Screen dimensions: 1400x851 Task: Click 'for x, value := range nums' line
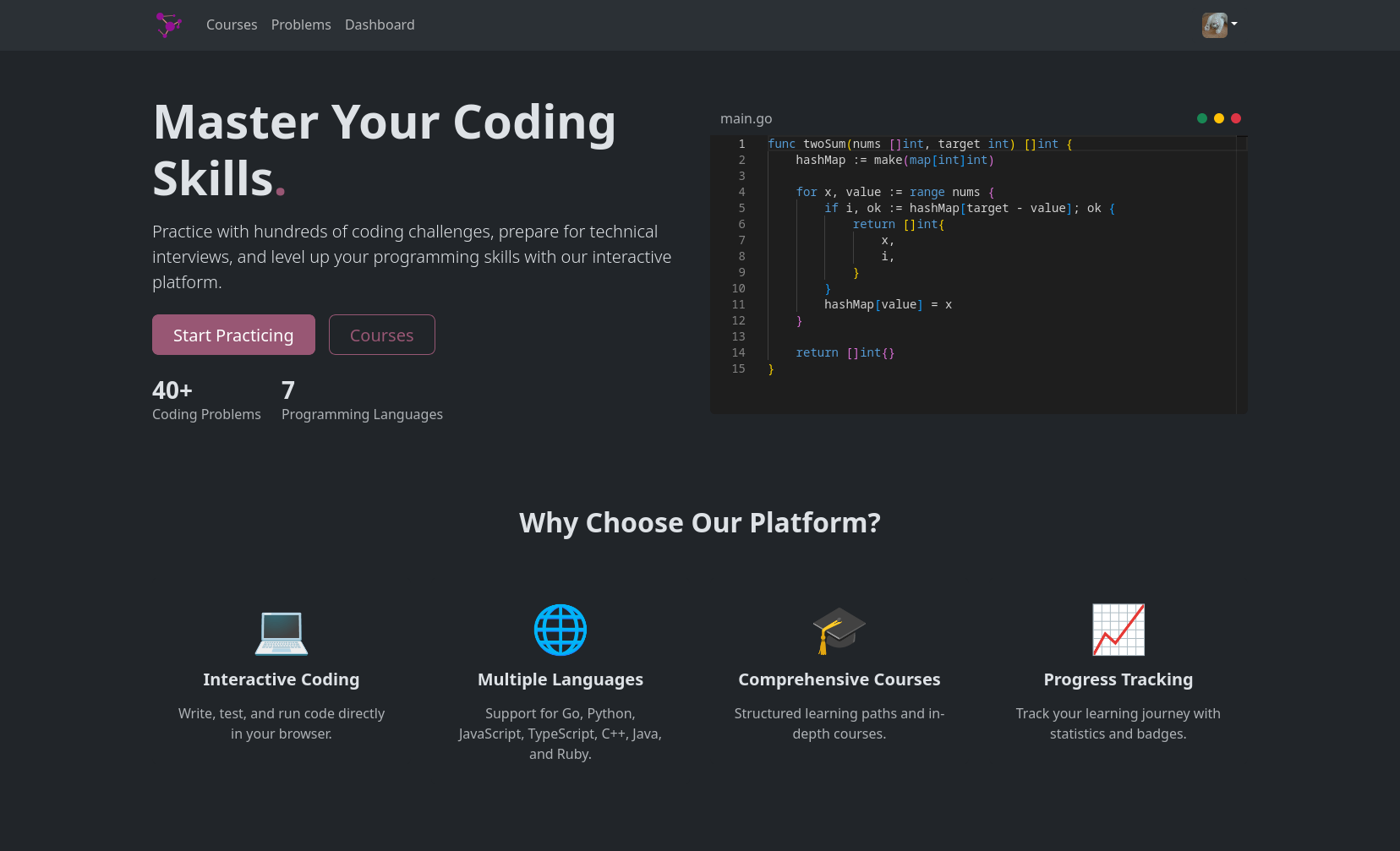coord(895,192)
